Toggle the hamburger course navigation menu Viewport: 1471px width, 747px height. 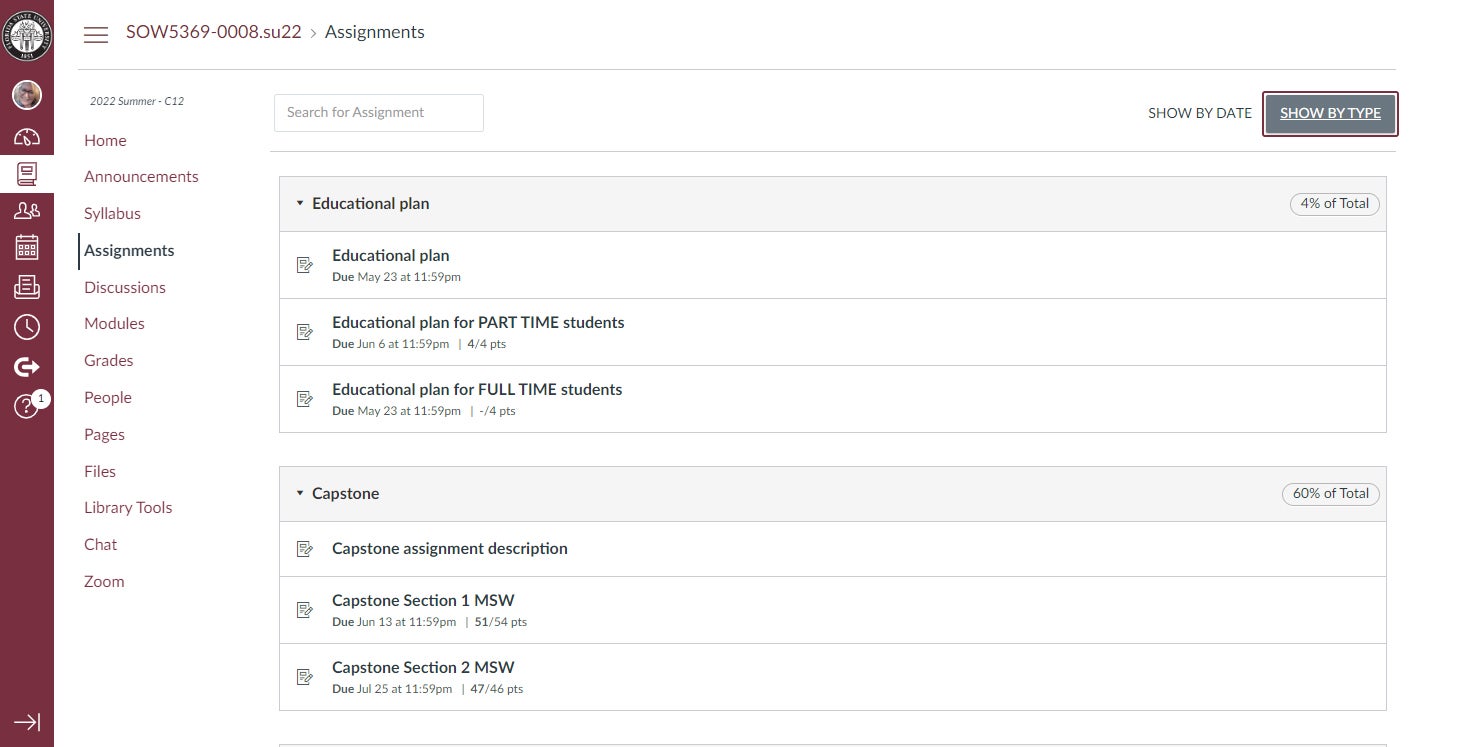[x=96, y=34]
